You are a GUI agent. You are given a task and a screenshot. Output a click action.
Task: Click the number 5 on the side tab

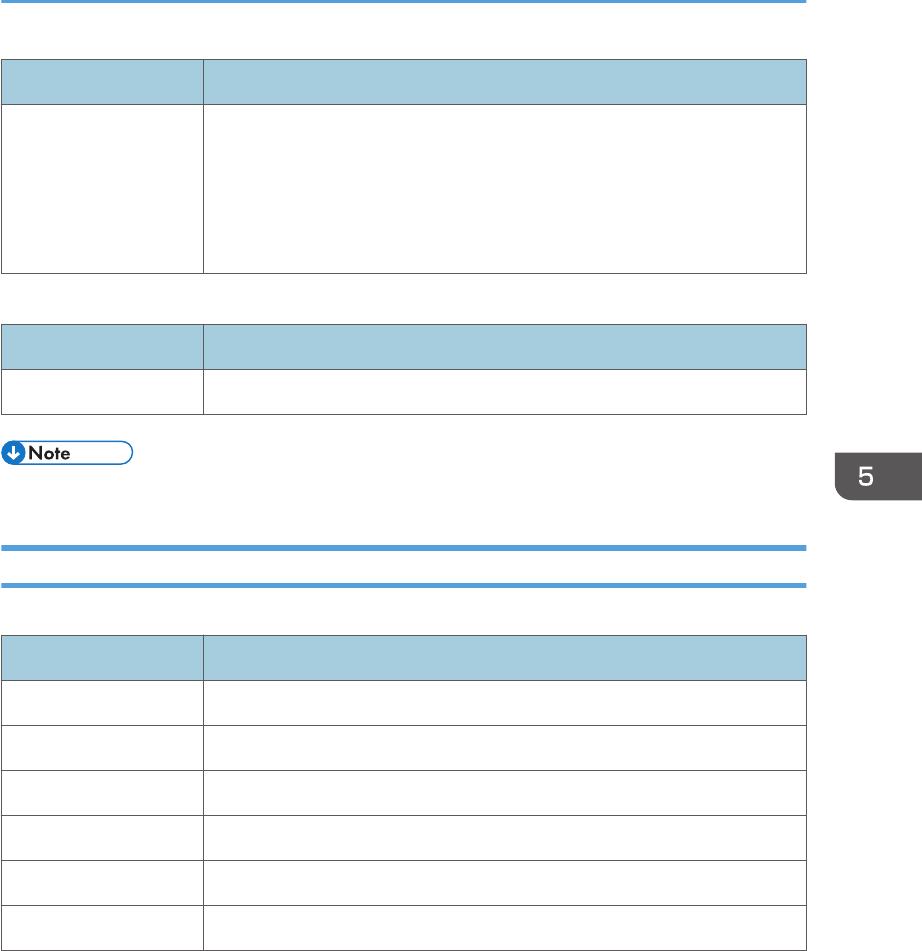(866, 477)
